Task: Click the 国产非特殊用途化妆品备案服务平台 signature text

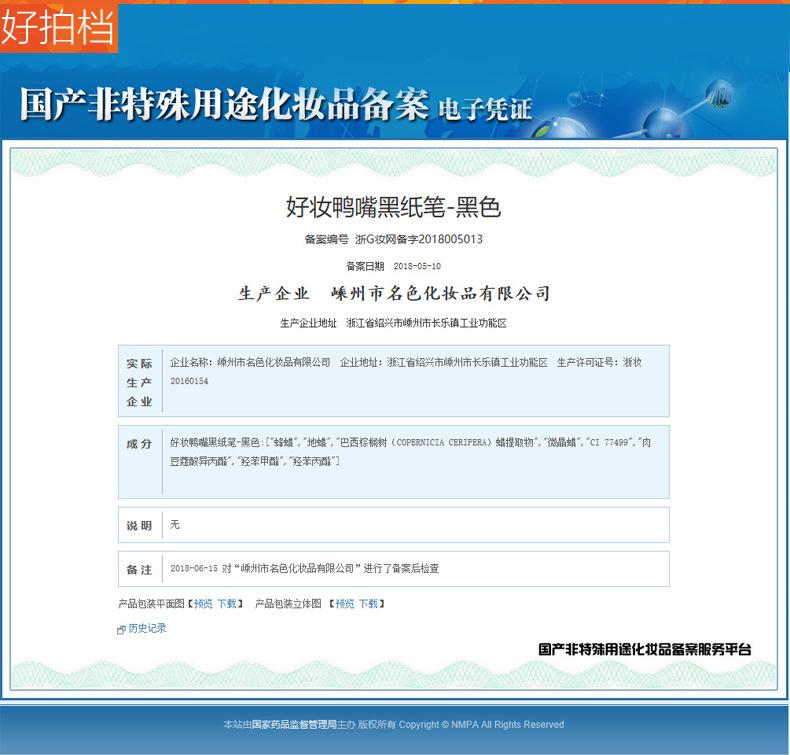Action: pyautogui.click(x=644, y=649)
